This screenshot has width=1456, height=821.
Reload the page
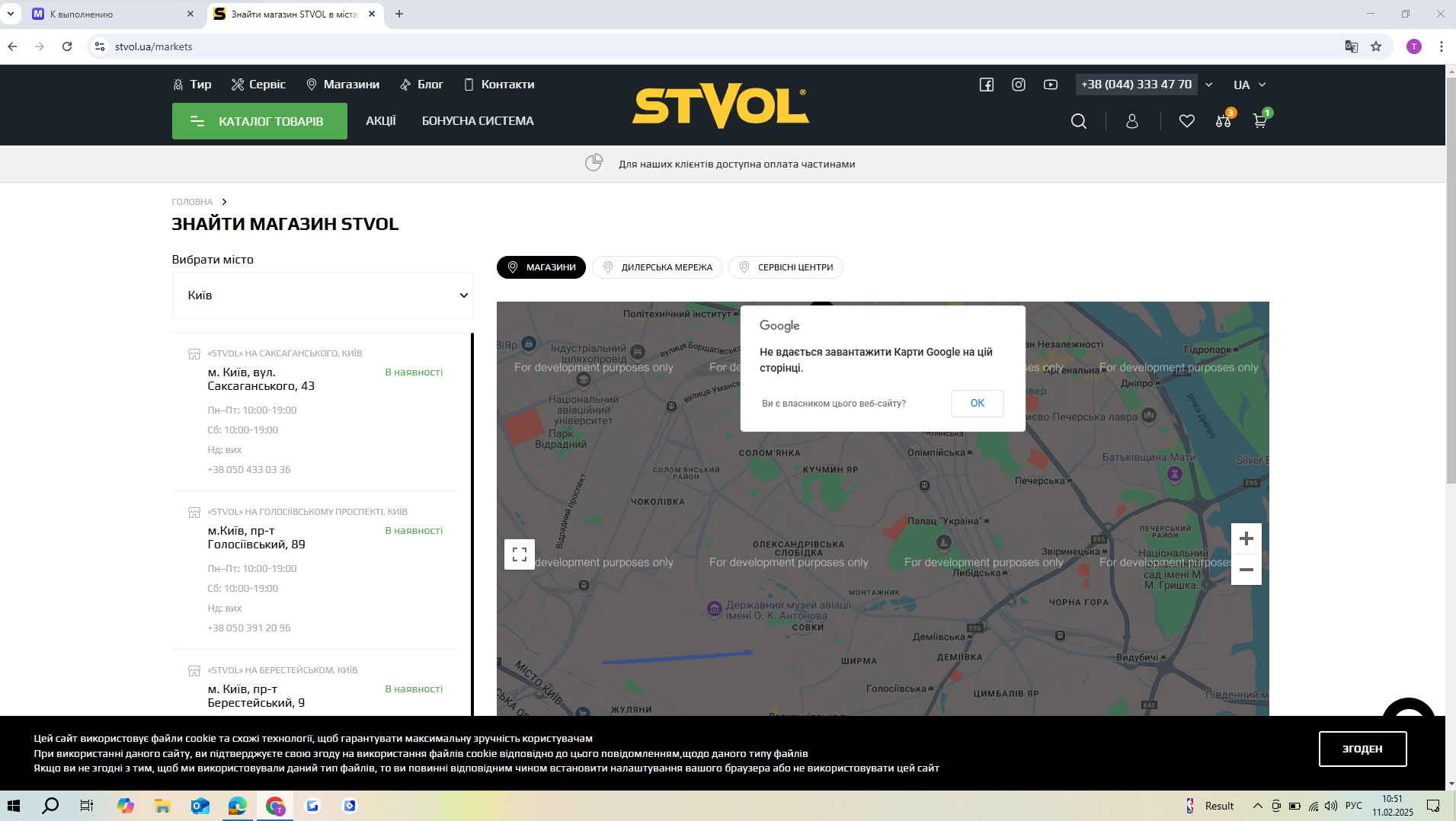click(67, 46)
